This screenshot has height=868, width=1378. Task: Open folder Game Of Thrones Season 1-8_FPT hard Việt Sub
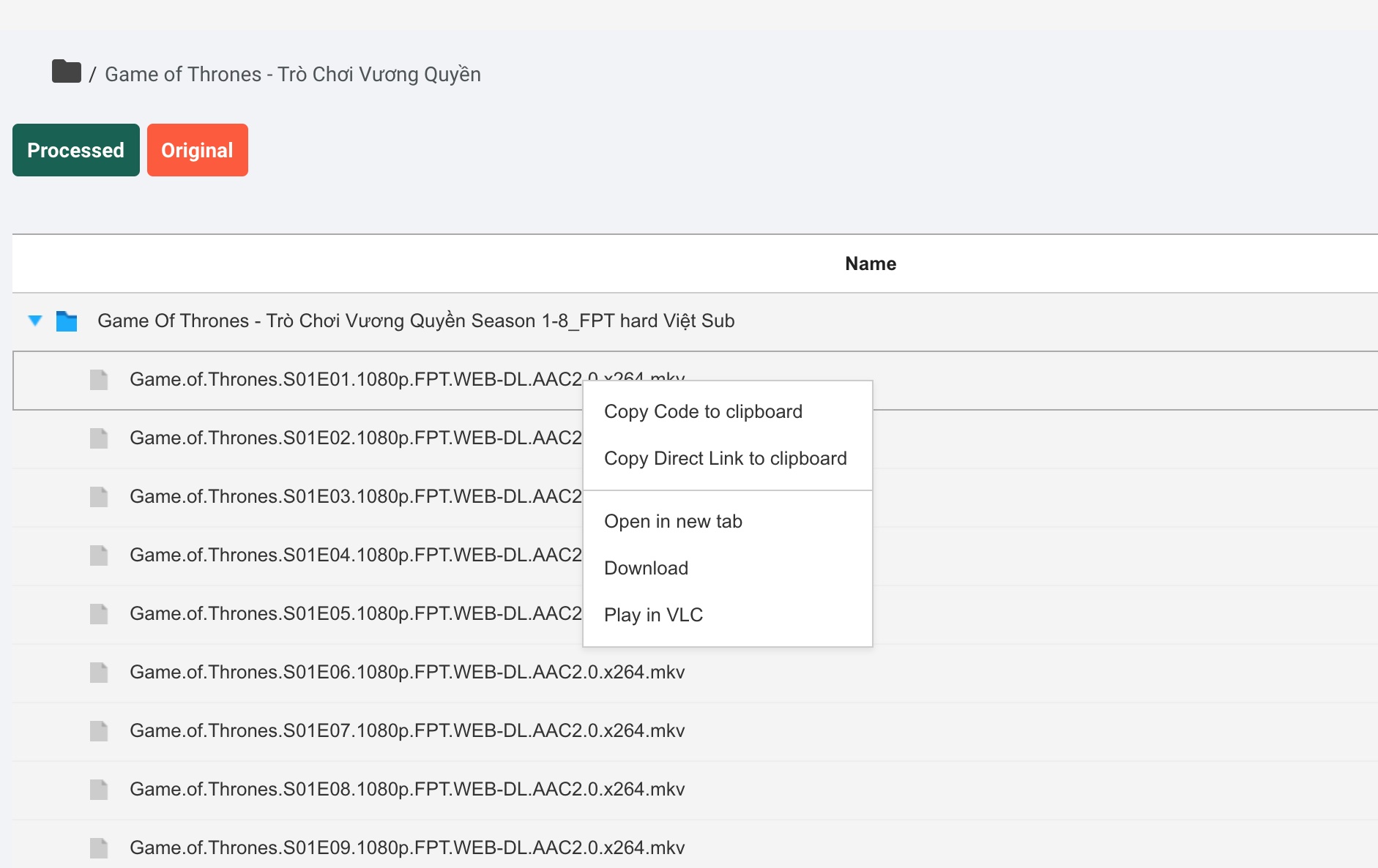tap(416, 321)
